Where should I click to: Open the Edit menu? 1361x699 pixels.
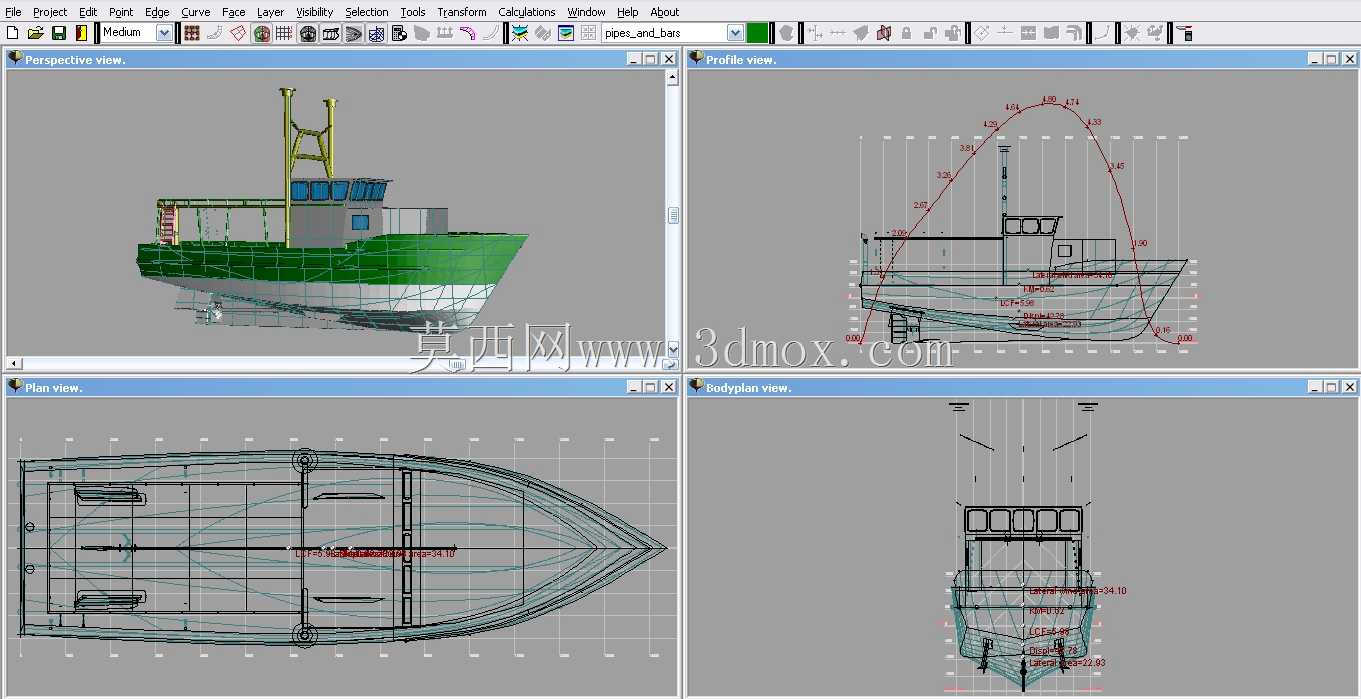point(88,12)
